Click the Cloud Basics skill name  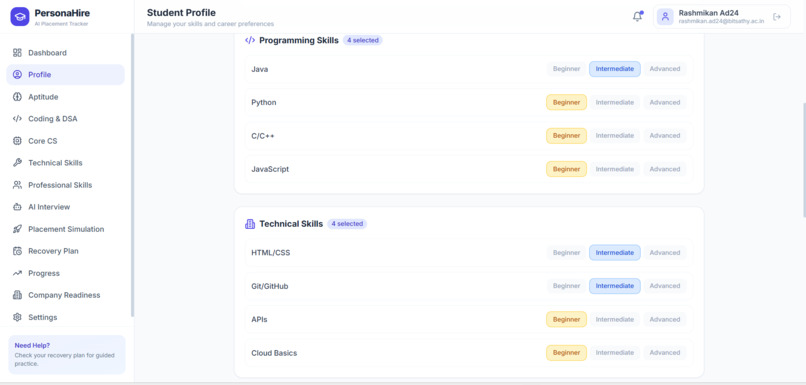[274, 353]
